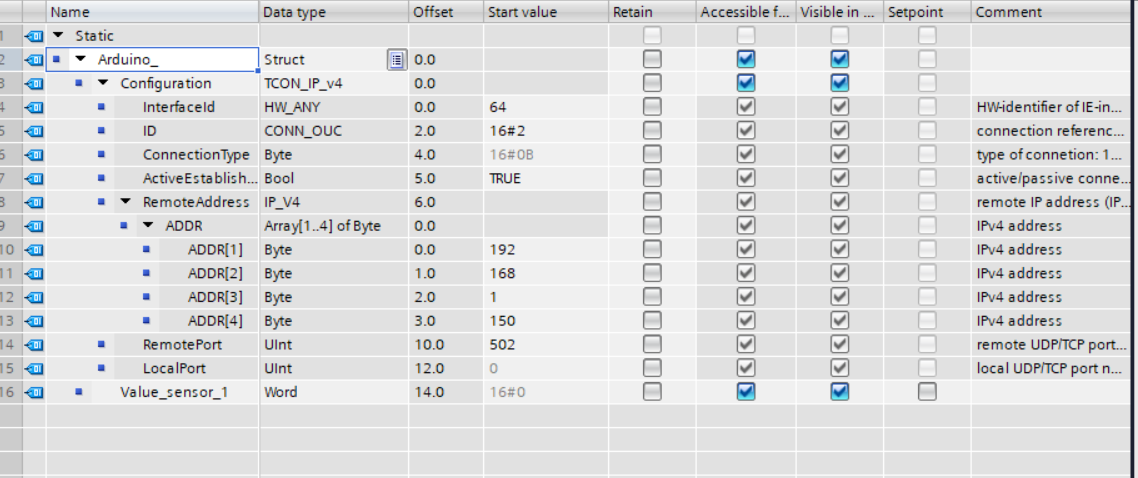Click the Data type column header

[x=334, y=12]
